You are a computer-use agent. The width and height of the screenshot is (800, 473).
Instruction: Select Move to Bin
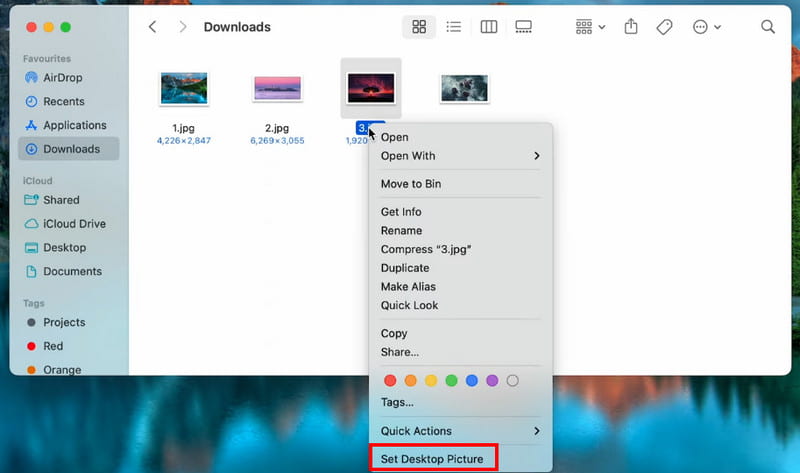[x=410, y=184]
